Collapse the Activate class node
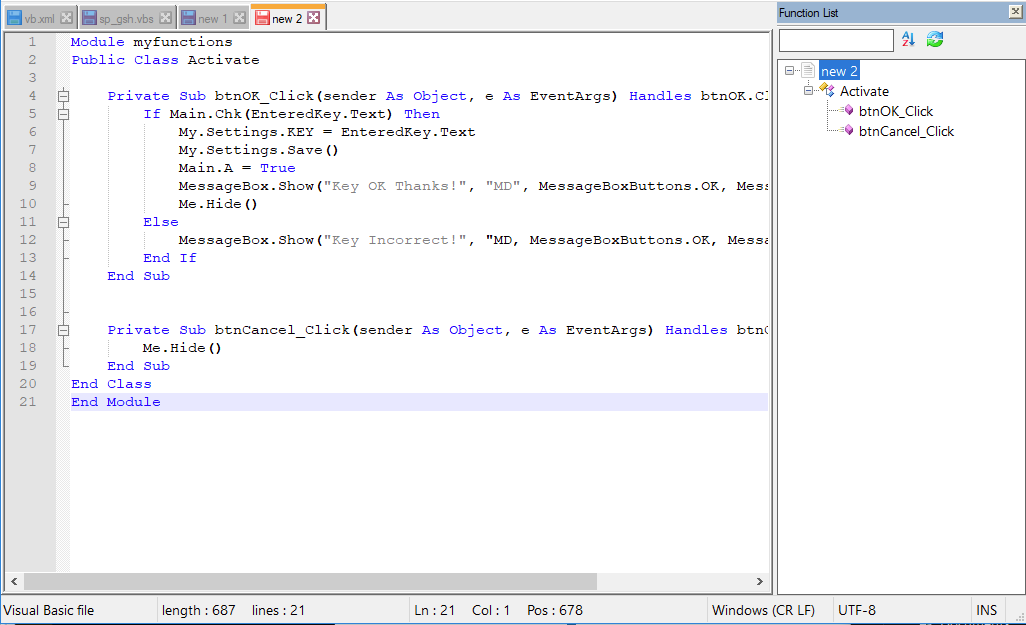The image size is (1026, 625). pos(809,90)
